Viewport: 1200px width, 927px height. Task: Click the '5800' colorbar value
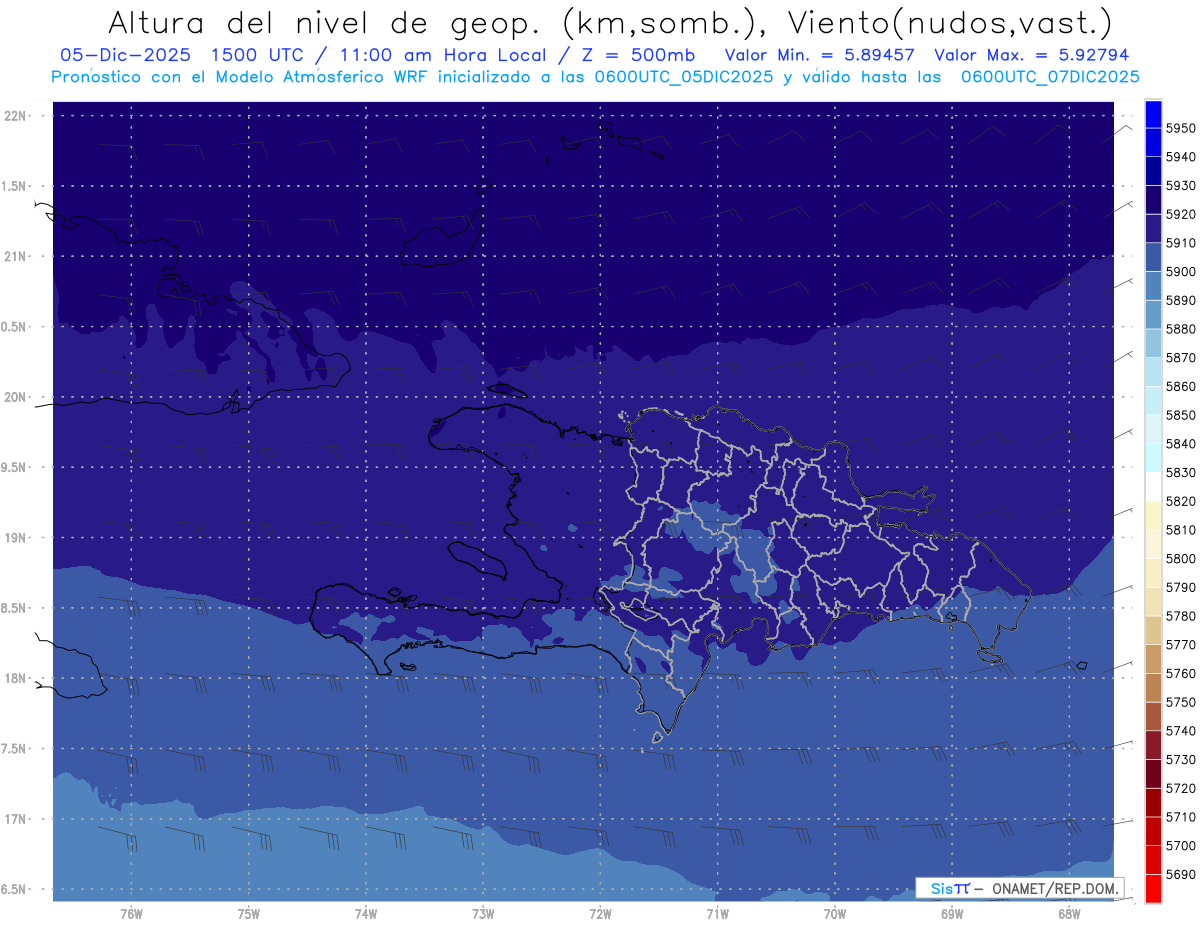pyautogui.click(x=1181, y=558)
